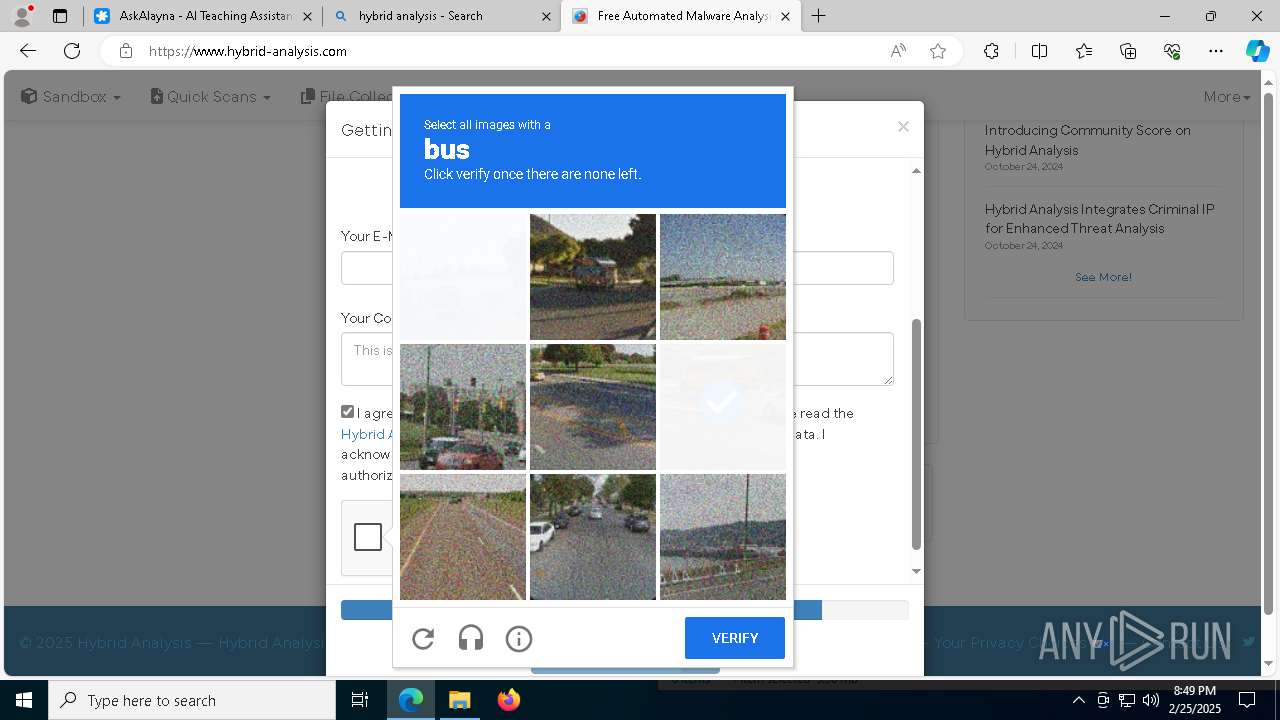Click the dialog scrollbar thumb

(916, 434)
